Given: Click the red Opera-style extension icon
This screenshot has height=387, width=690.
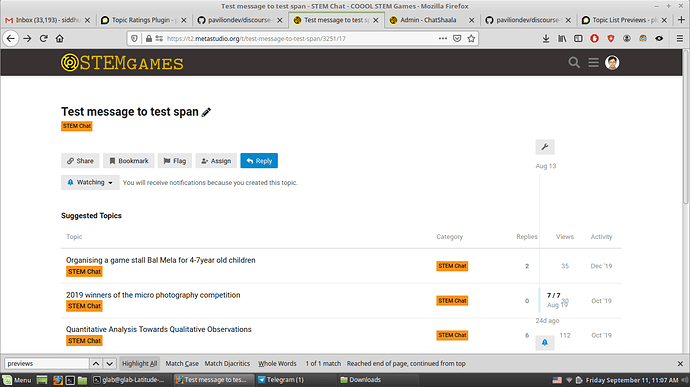Looking at the screenshot, I should [595, 39].
